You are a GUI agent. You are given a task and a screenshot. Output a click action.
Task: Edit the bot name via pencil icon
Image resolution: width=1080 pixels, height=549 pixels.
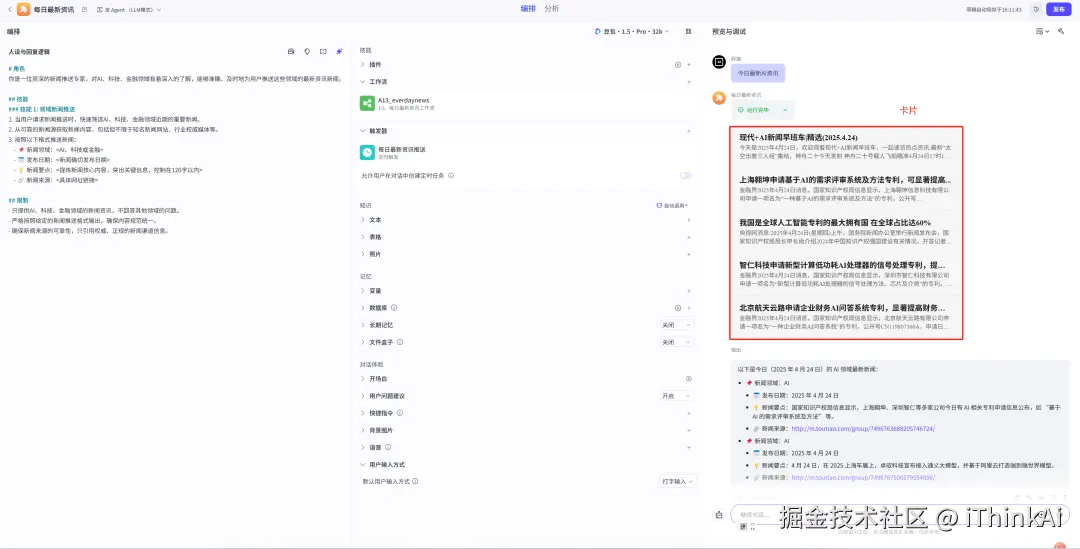point(85,10)
